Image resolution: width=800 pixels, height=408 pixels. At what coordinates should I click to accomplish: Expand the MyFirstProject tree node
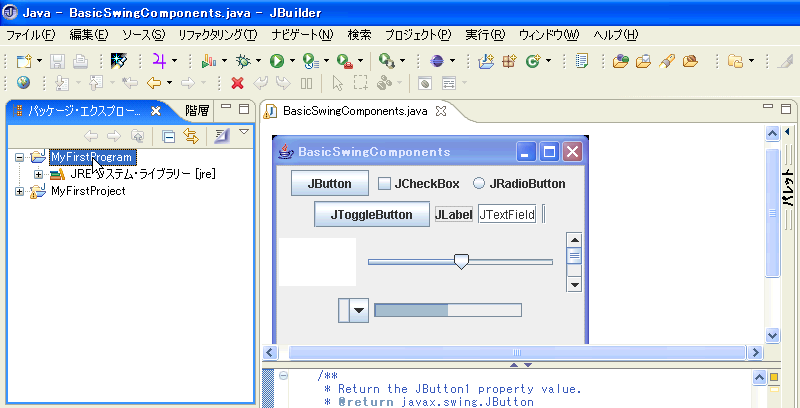(x=21, y=191)
